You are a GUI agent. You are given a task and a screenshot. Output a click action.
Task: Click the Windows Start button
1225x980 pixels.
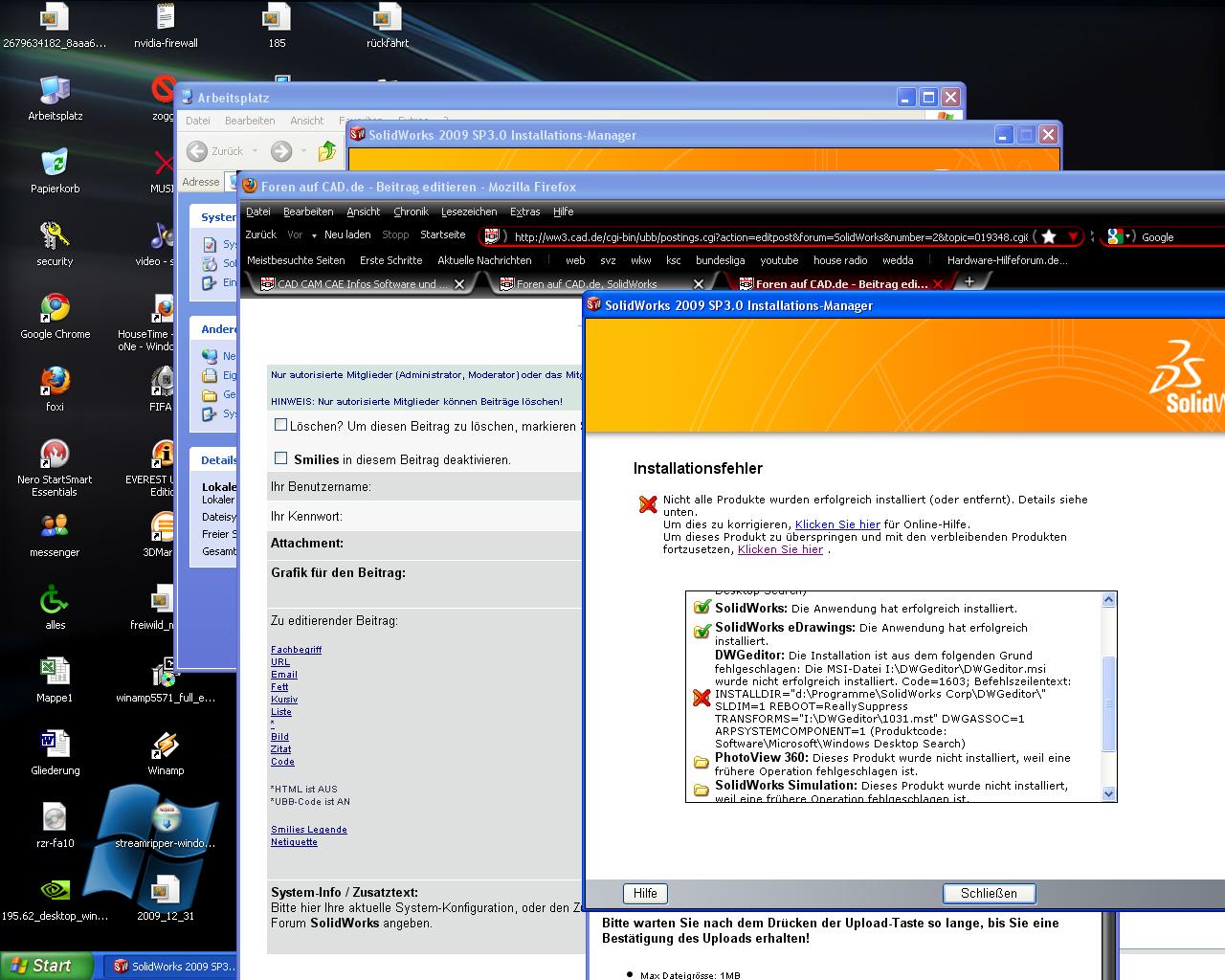click(46, 966)
